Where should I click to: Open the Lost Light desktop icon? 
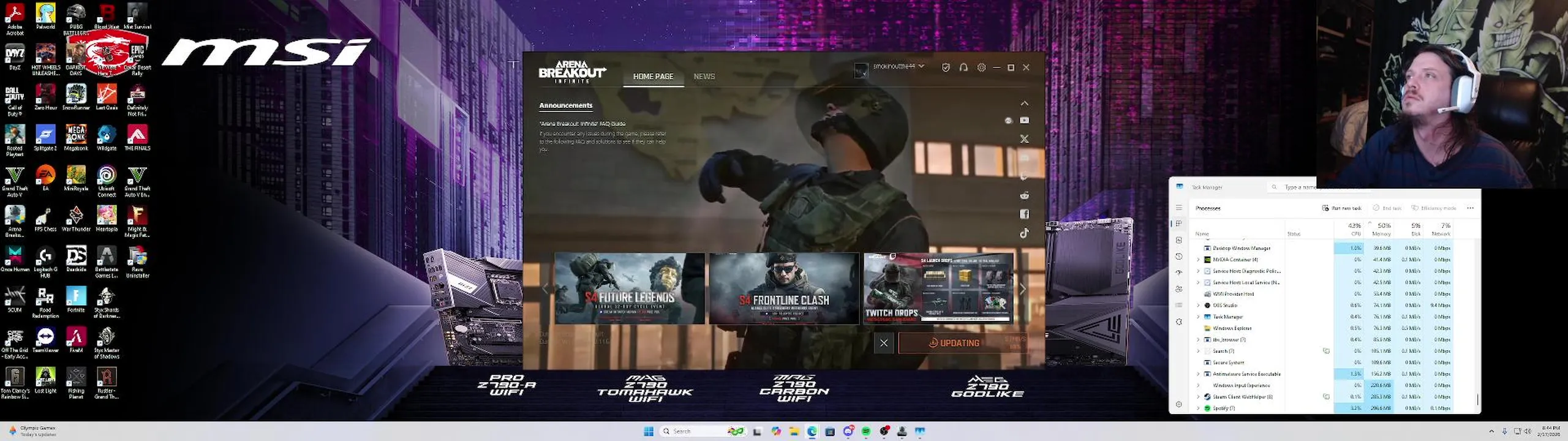[45, 380]
